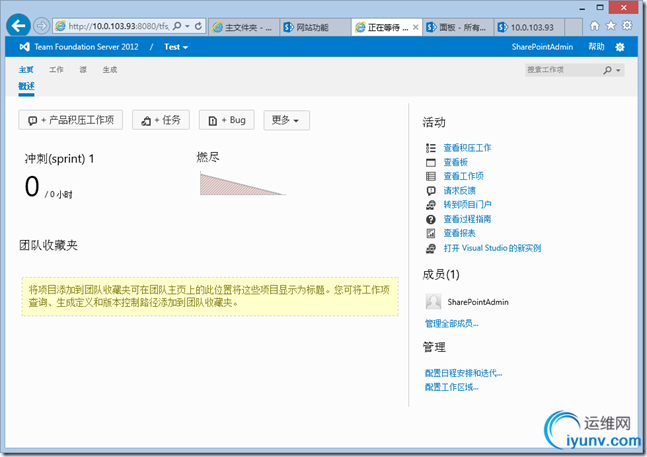Open the address bar dropdown arrow
647x457 pixels.
tap(187, 26)
